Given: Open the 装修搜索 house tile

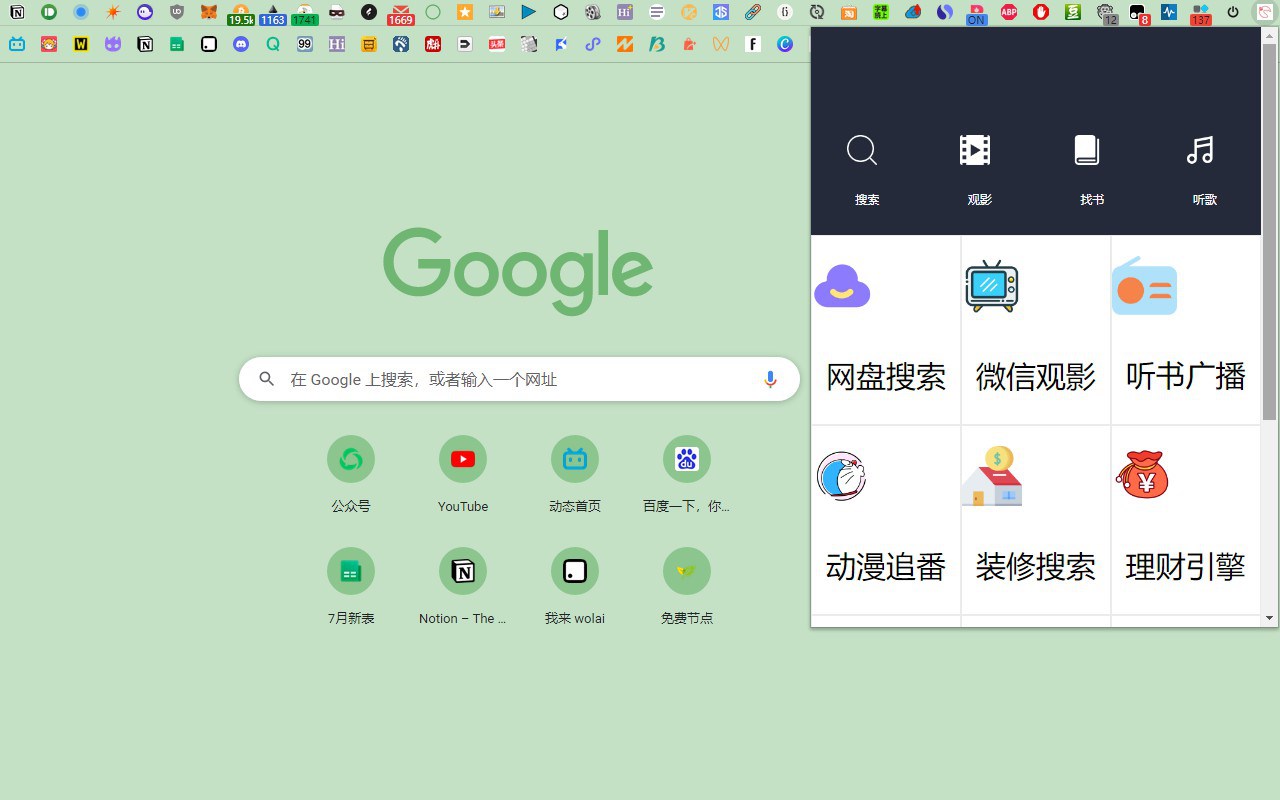Looking at the screenshot, I should click(x=1036, y=520).
